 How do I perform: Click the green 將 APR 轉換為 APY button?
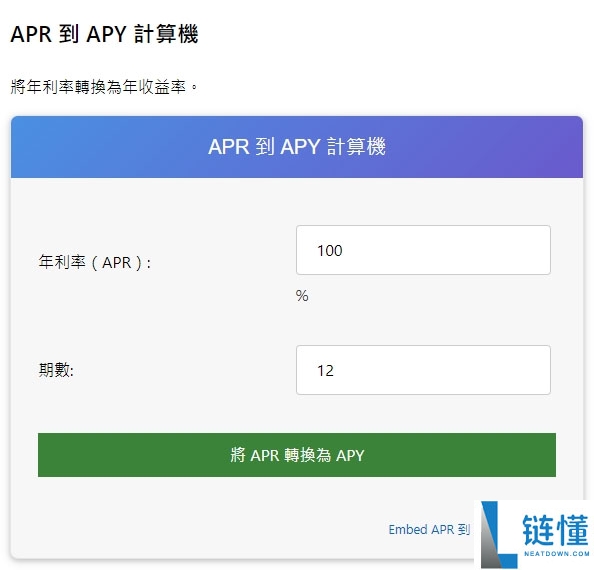(x=297, y=455)
